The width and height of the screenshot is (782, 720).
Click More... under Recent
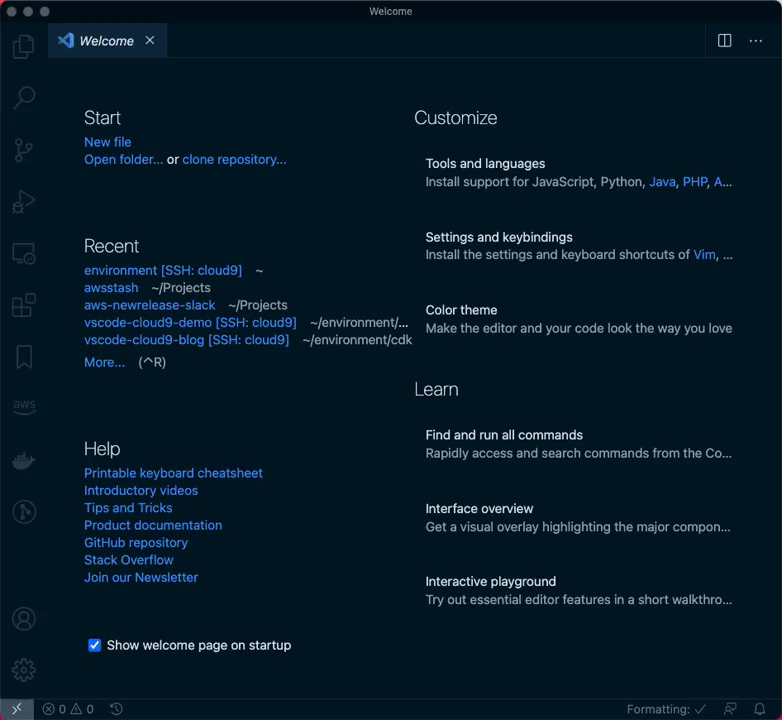tap(104, 362)
